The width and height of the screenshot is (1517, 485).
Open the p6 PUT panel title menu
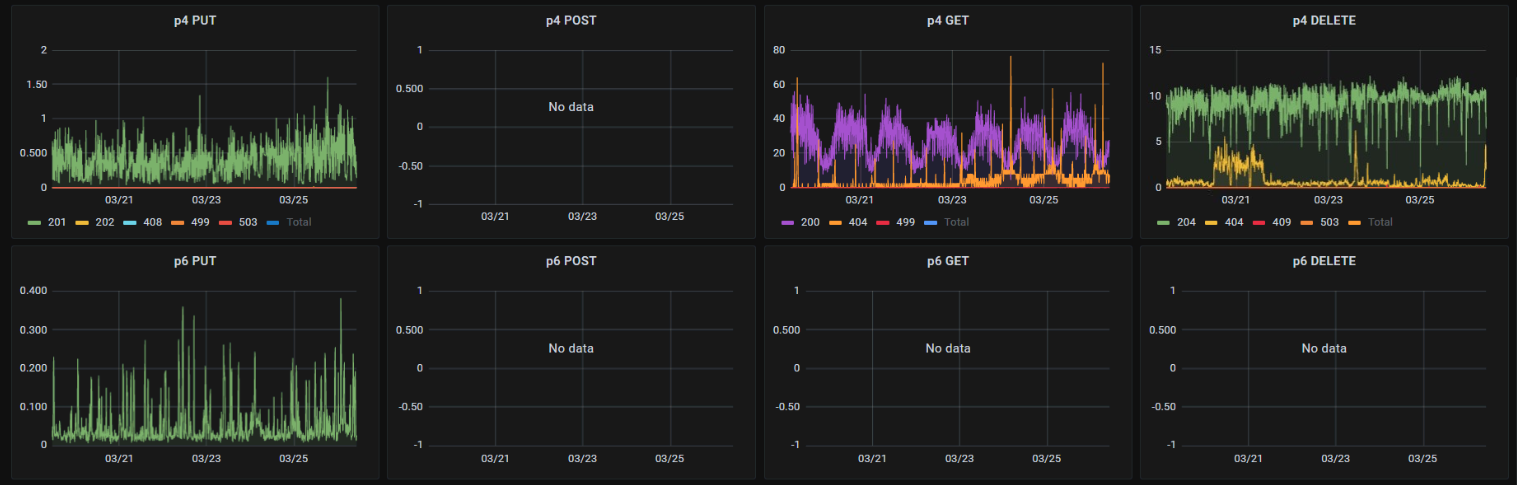click(195, 261)
